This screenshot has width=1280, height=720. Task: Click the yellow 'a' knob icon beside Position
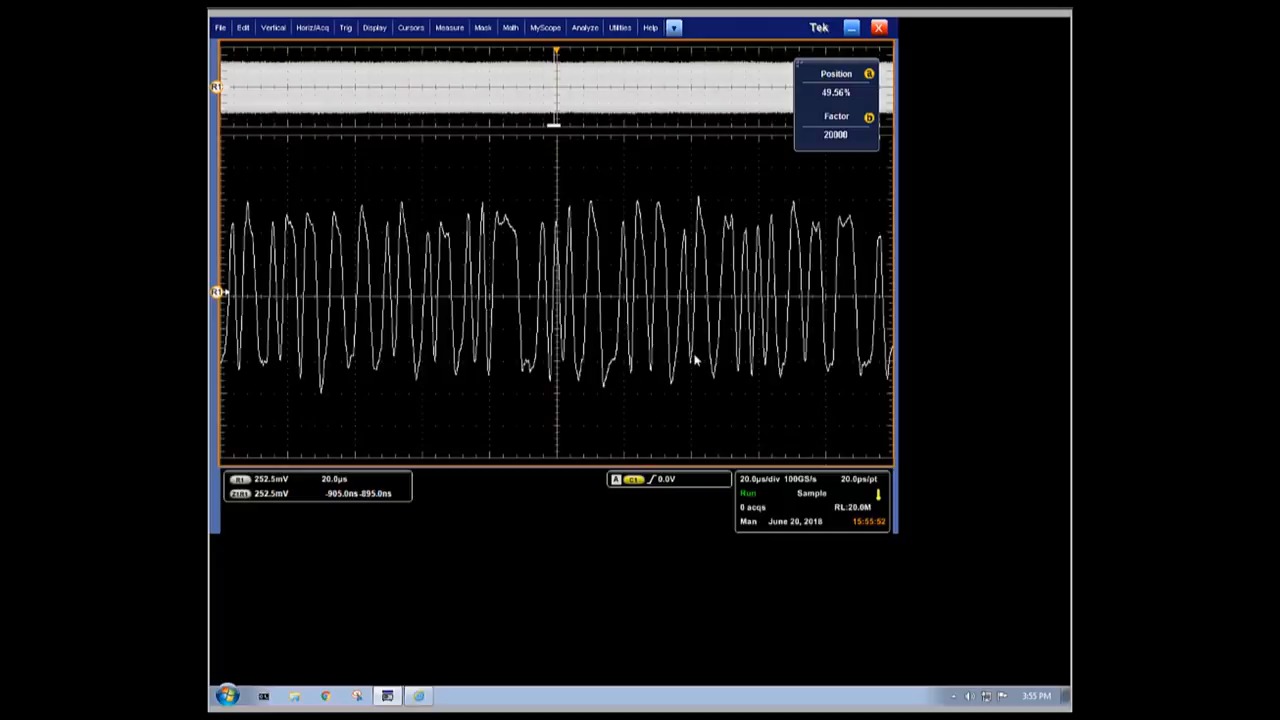(869, 74)
